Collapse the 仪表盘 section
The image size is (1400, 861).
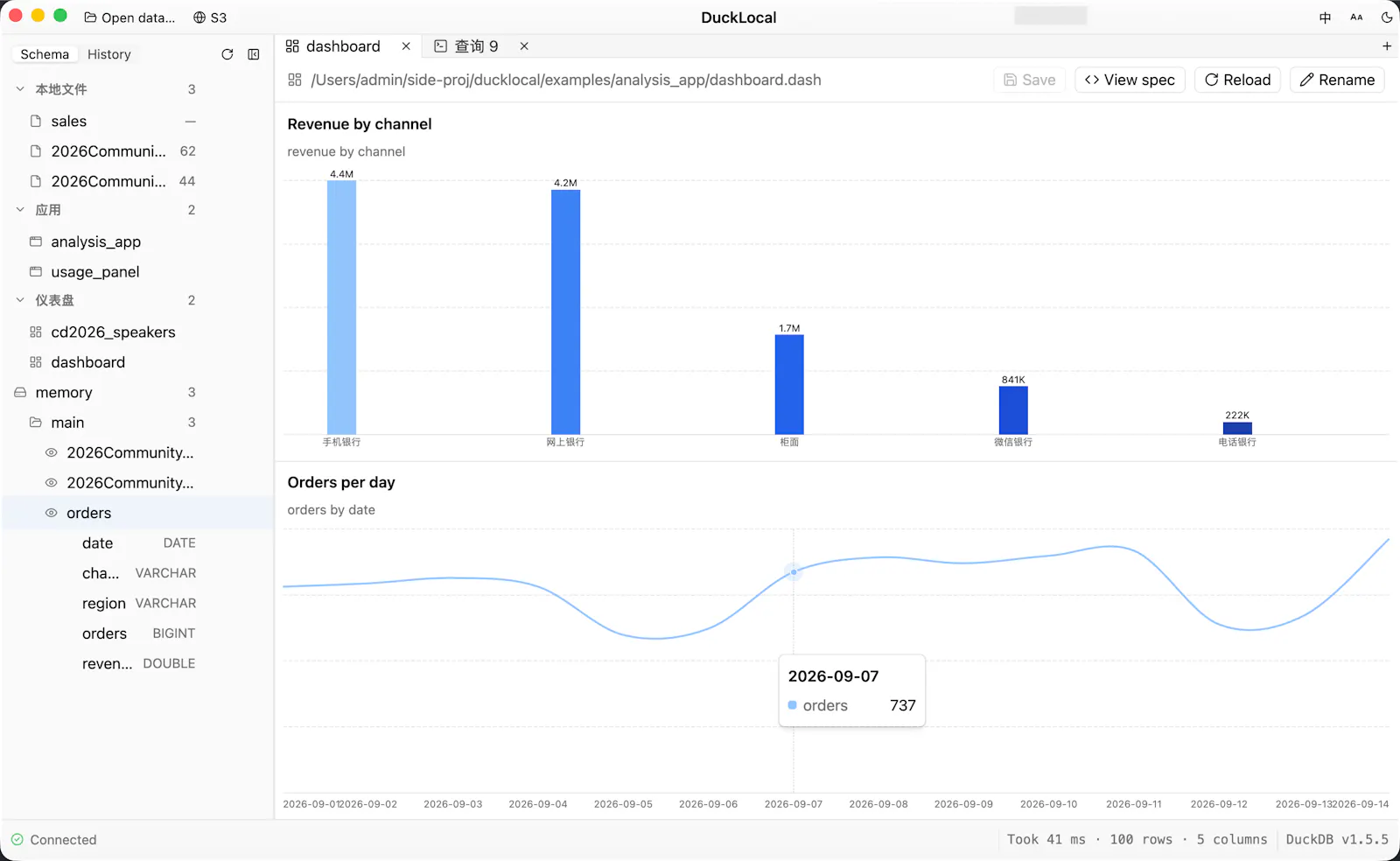pyautogui.click(x=20, y=300)
